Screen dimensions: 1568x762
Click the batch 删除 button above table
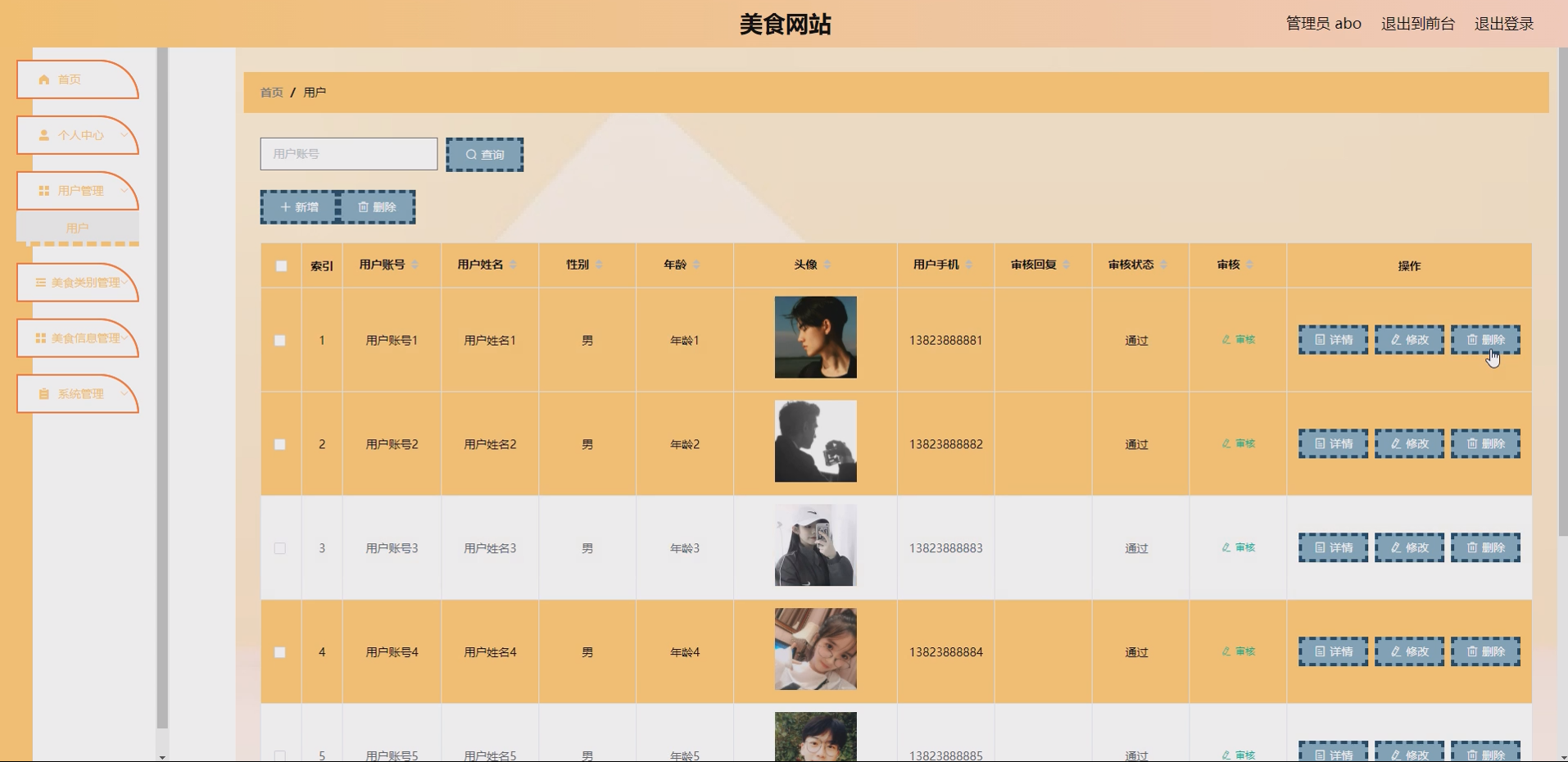(x=376, y=207)
